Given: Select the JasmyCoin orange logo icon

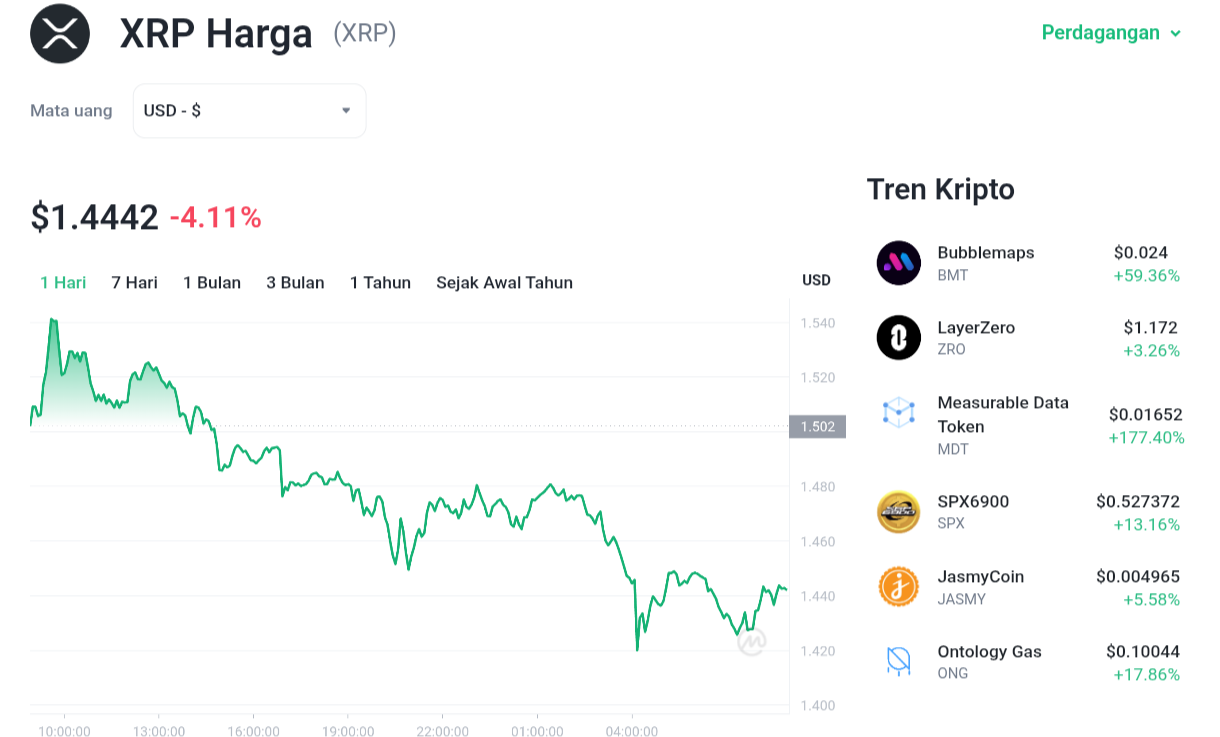Looking at the screenshot, I should click(898, 587).
